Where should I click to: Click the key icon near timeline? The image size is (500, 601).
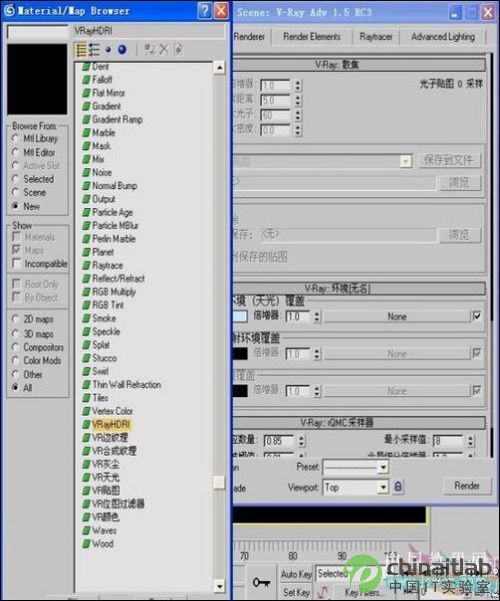coord(261,583)
